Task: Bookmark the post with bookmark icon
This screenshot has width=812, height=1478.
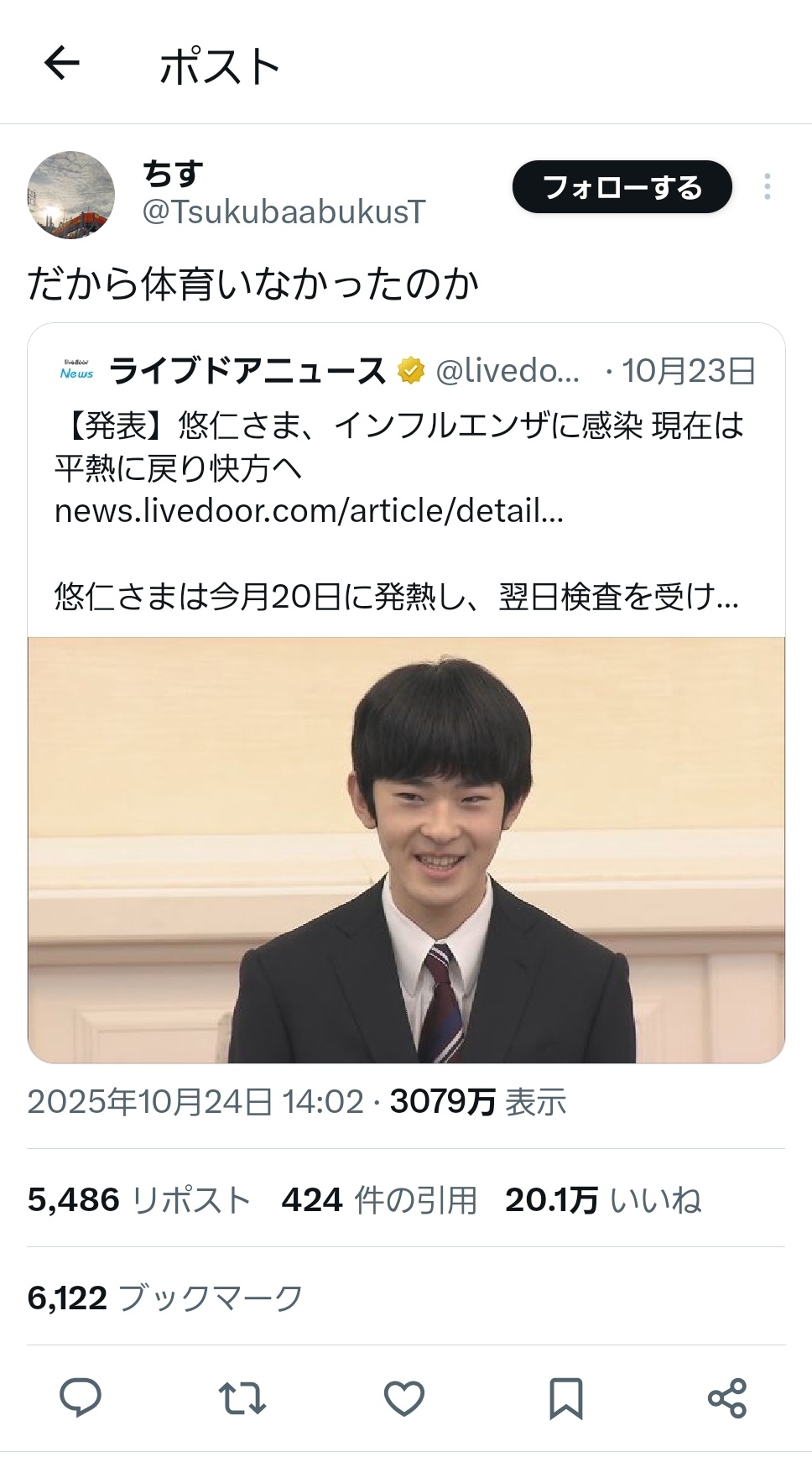Action: pos(565,1398)
